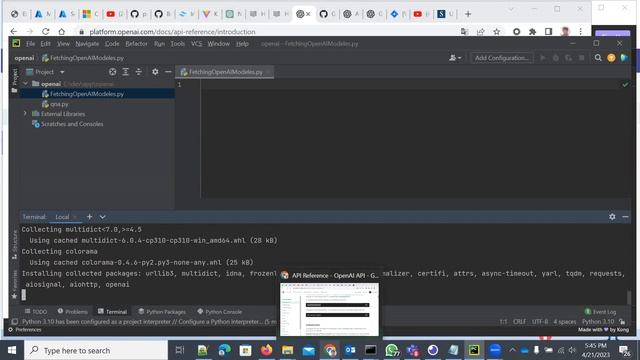Click Chrome home icon
640x360 pixels.
pos(62,31)
